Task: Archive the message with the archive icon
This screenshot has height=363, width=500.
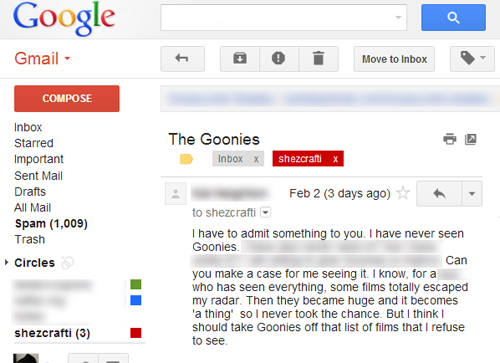Action: pos(240,59)
